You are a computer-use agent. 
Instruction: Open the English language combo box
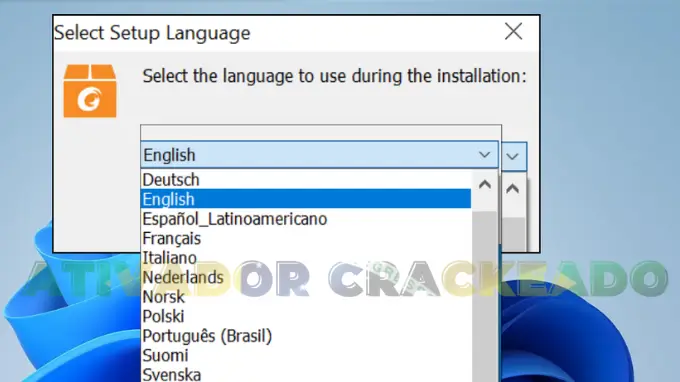click(320, 155)
